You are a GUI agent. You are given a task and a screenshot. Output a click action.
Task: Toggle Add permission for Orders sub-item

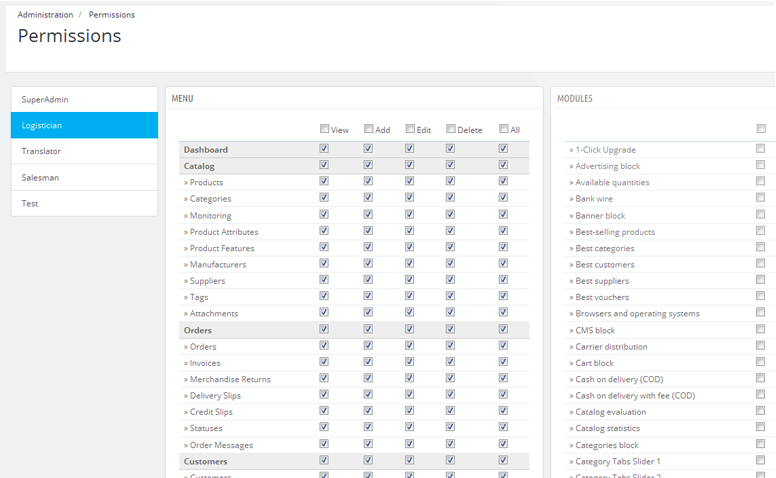368,345
